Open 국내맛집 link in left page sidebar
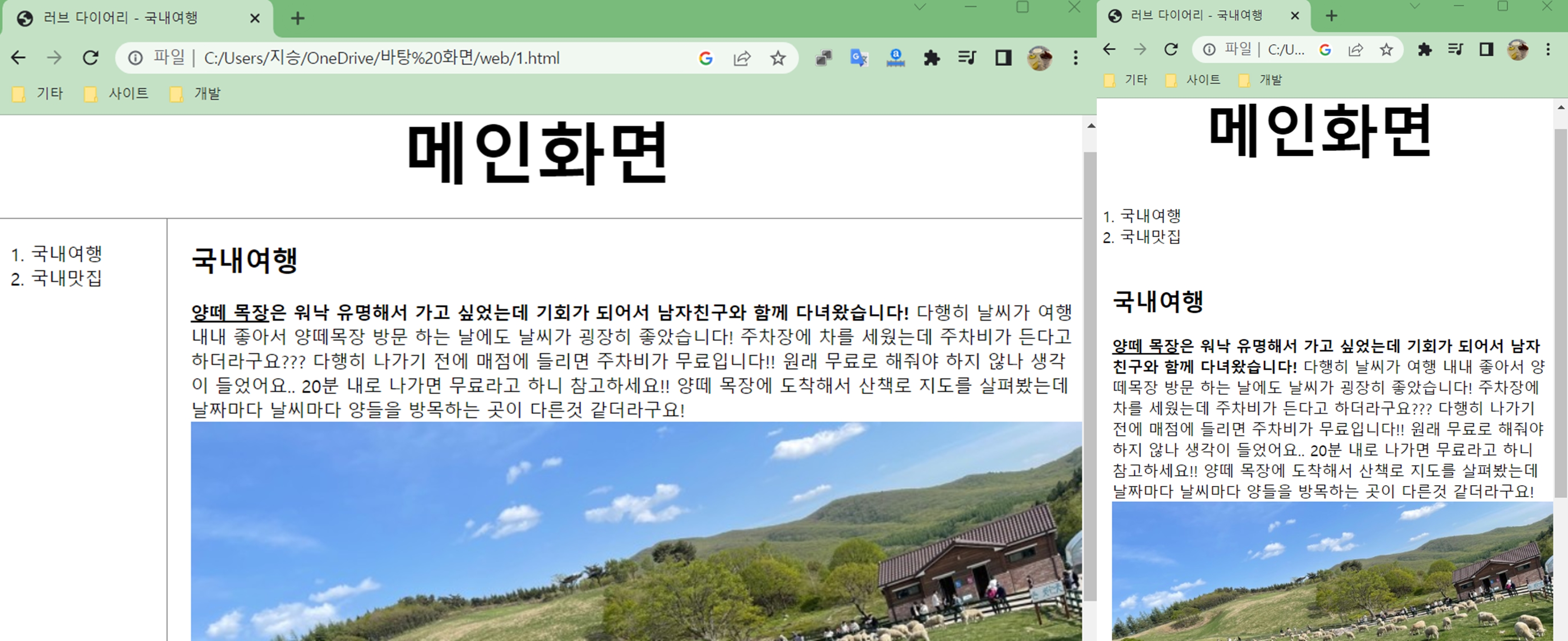The width and height of the screenshot is (1568, 641). [66, 279]
